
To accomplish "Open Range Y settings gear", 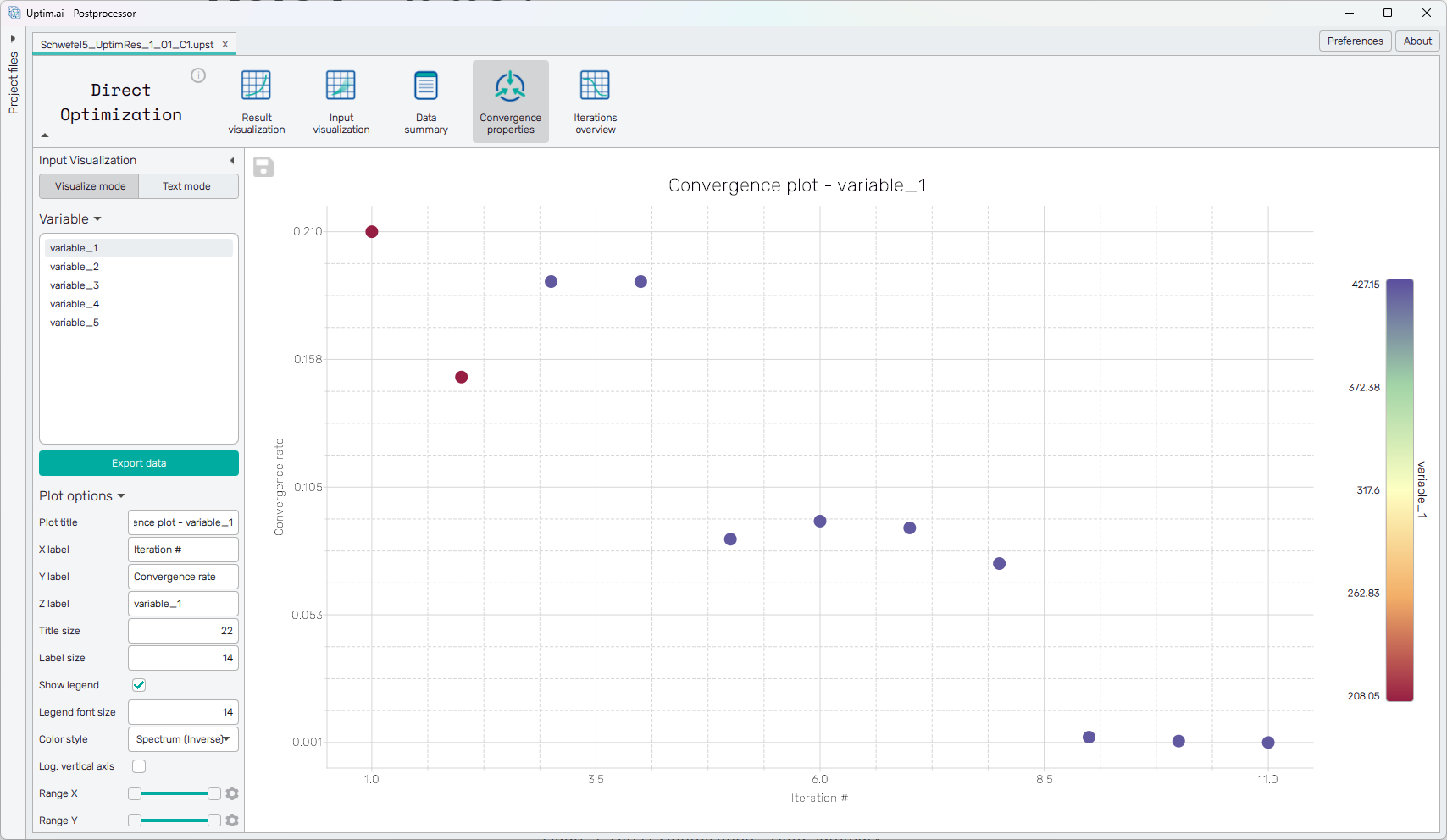I will tap(232, 821).
